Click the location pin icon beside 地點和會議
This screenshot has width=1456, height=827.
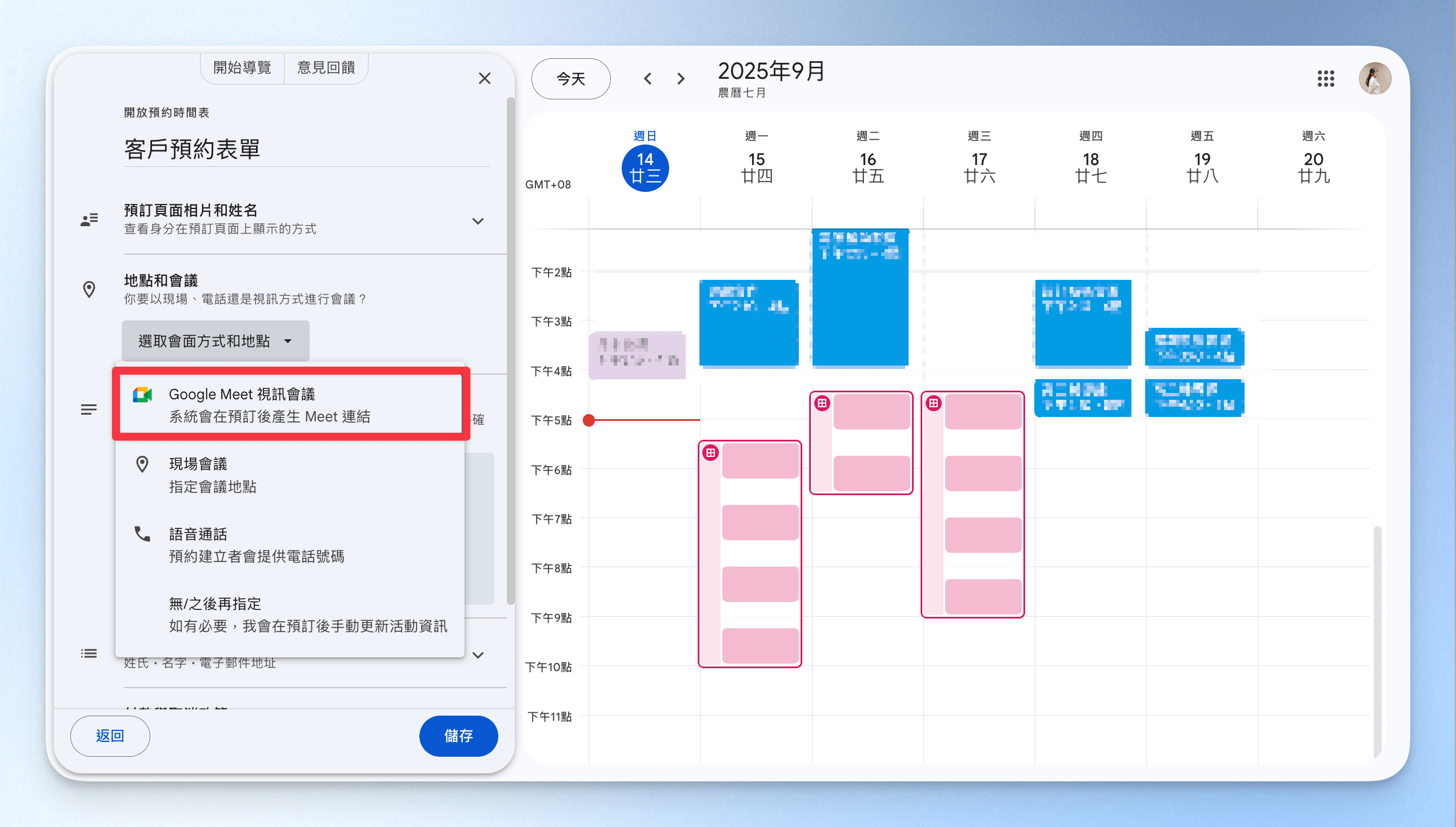pyautogui.click(x=89, y=290)
